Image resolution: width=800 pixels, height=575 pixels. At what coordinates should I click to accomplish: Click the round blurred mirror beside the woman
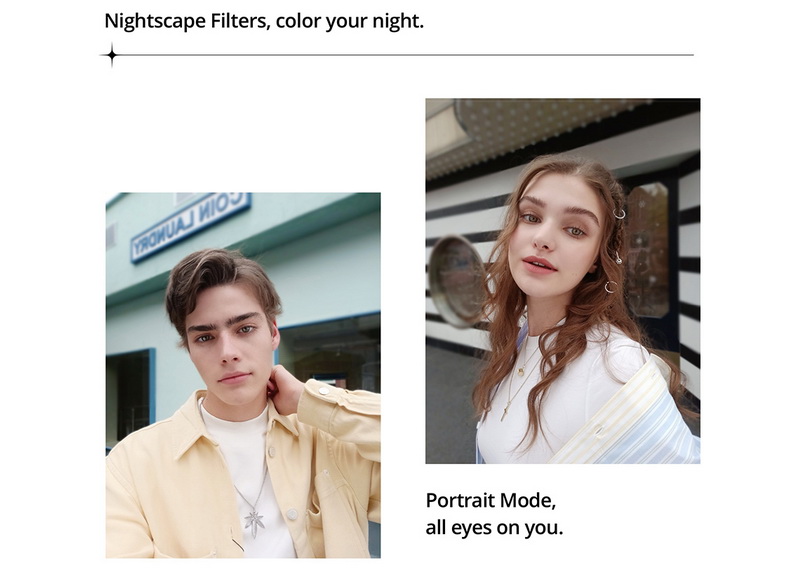457,281
